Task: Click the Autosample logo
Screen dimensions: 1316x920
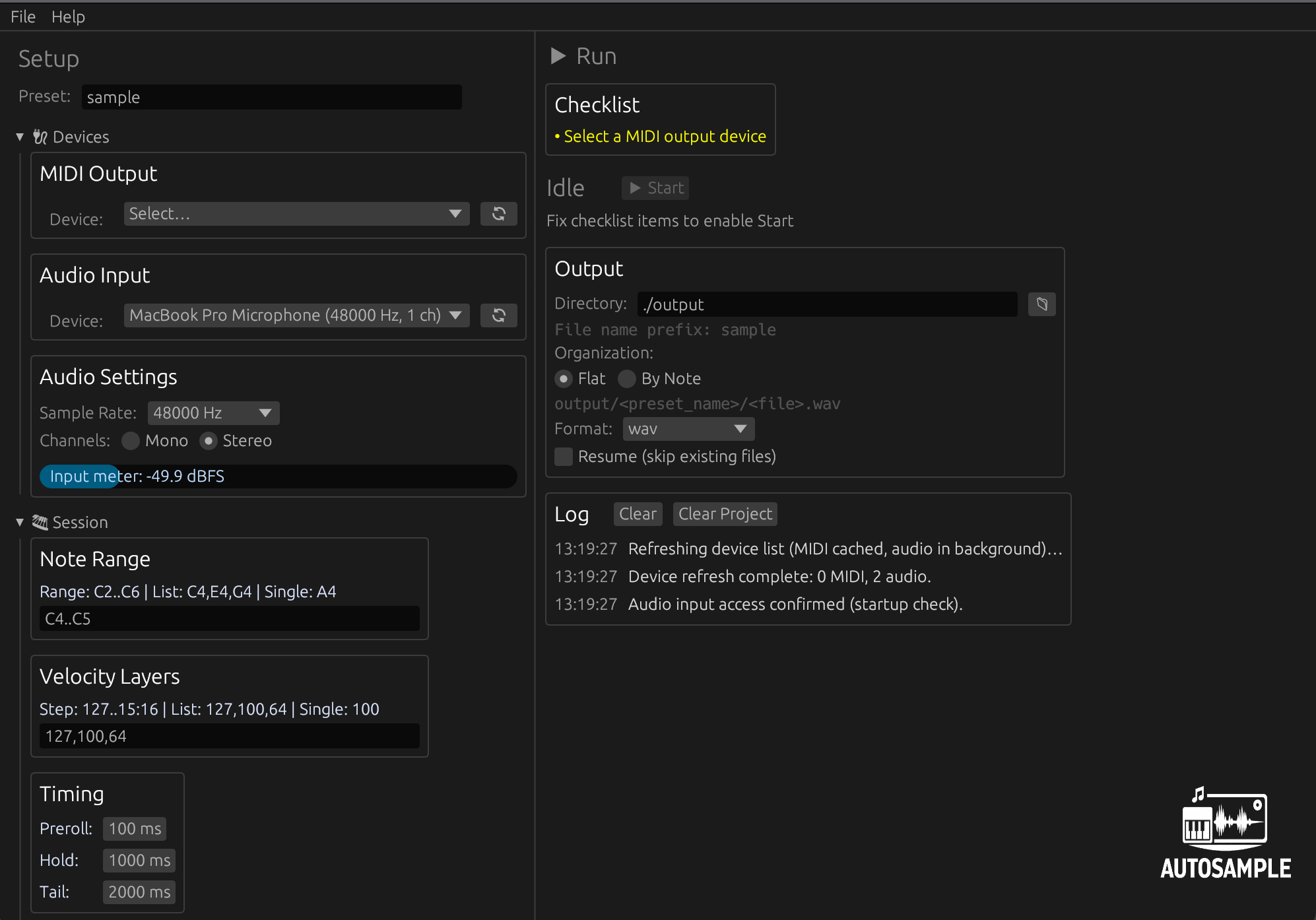Action: coord(1226,834)
